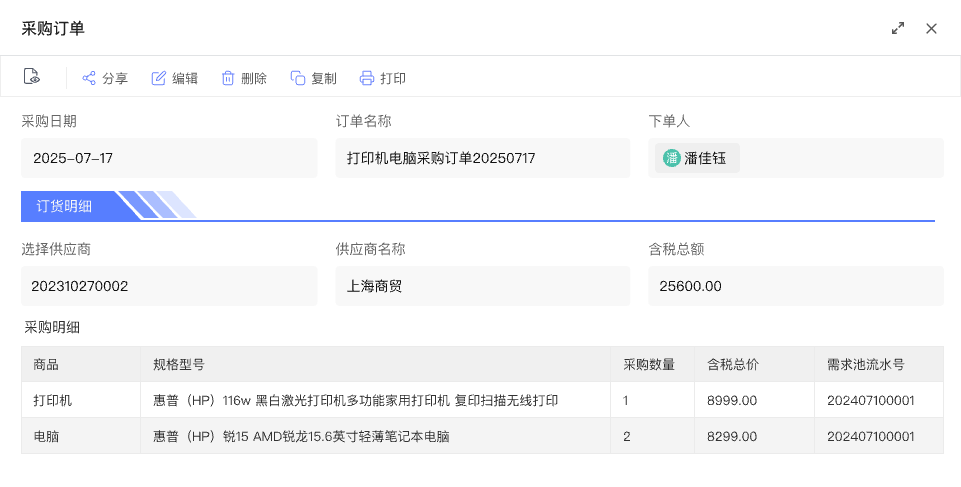Viewport: 961px width, 487px height.
Task: Click the Delete (删除) trash button
Action: click(x=244, y=78)
